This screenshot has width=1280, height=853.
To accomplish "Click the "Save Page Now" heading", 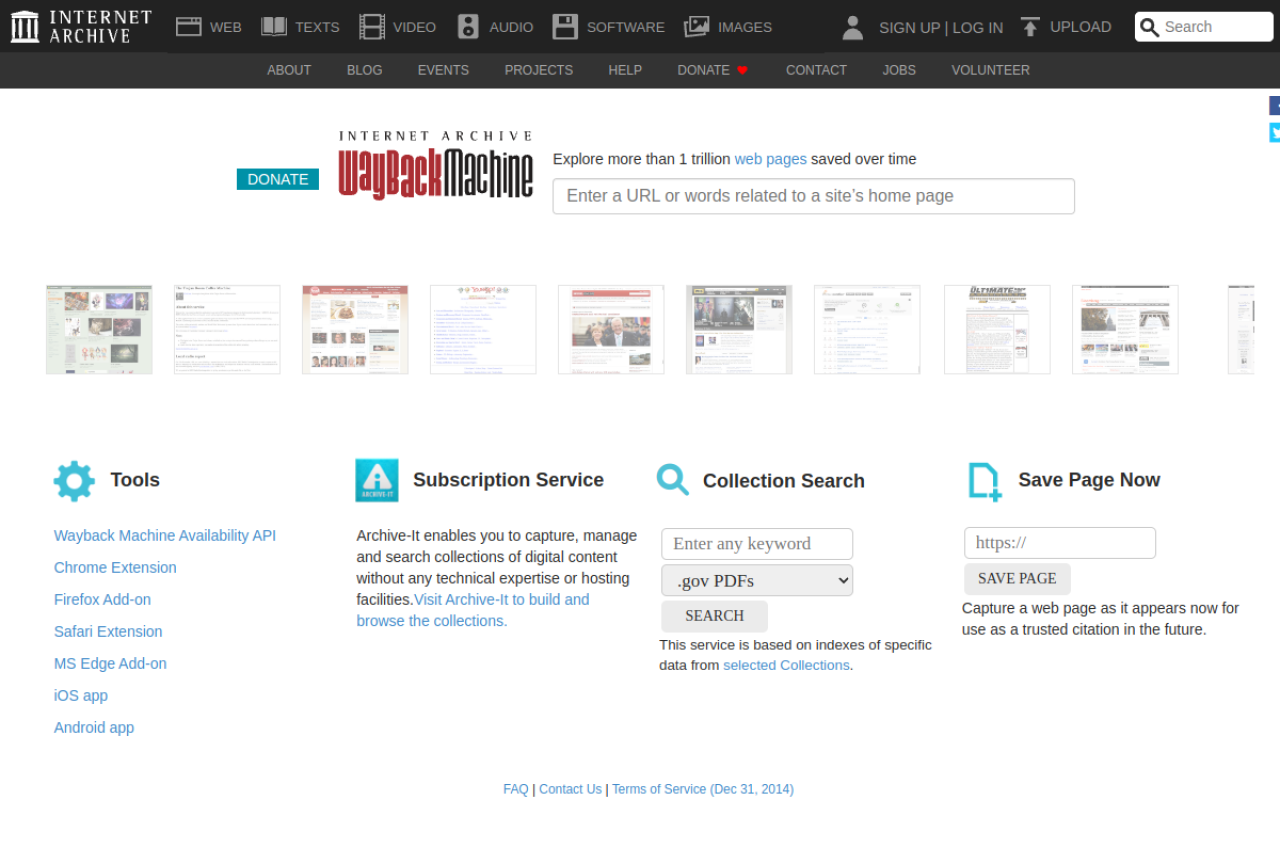I will pyautogui.click(x=1089, y=480).
